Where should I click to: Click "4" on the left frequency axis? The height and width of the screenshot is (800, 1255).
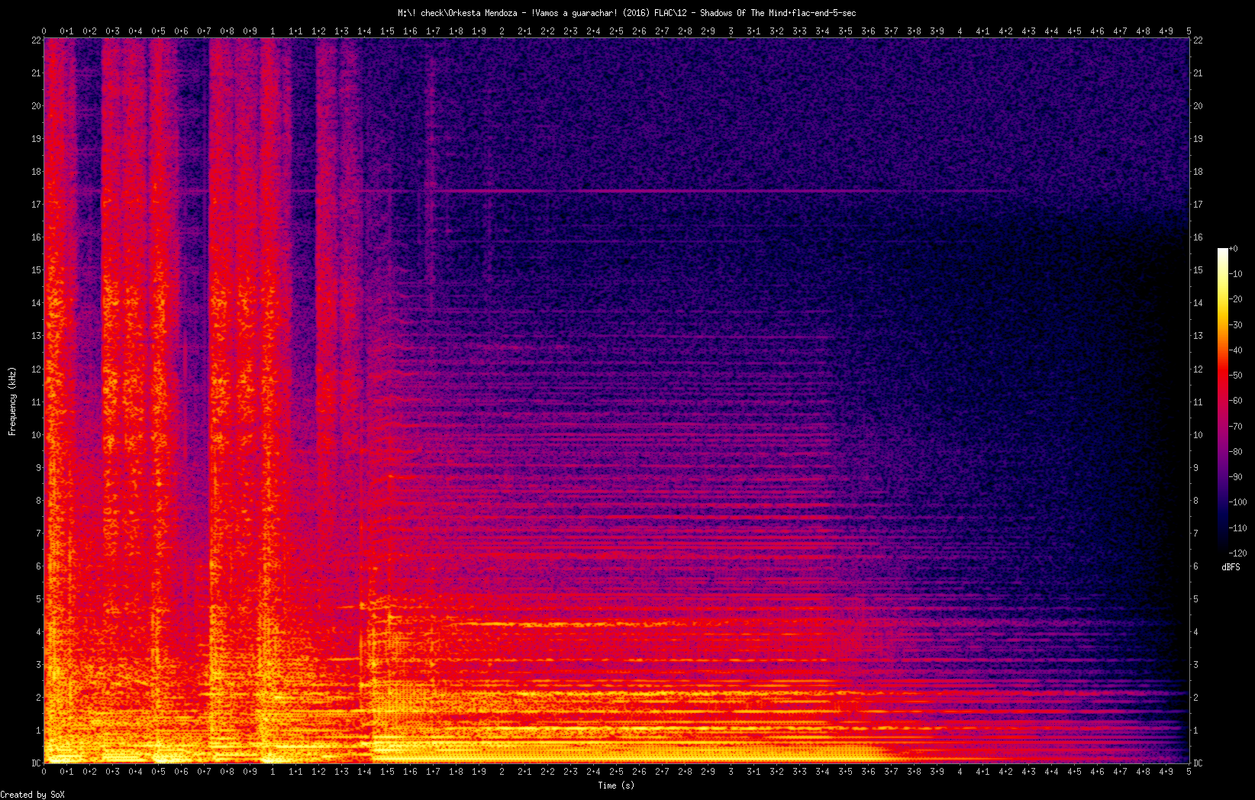[x=36, y=632]
